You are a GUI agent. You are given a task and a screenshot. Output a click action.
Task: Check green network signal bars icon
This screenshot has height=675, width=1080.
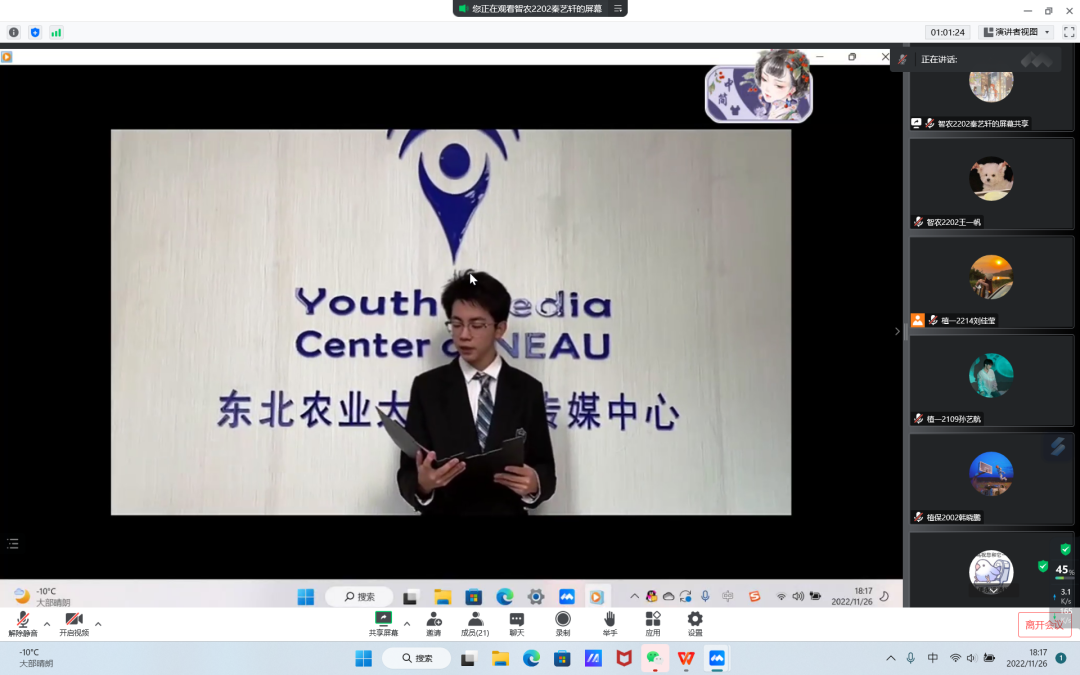[x=56, y=32]
